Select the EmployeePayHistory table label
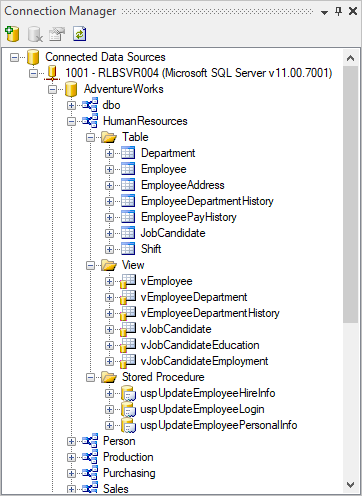362x496 pixels. [189, 217]
